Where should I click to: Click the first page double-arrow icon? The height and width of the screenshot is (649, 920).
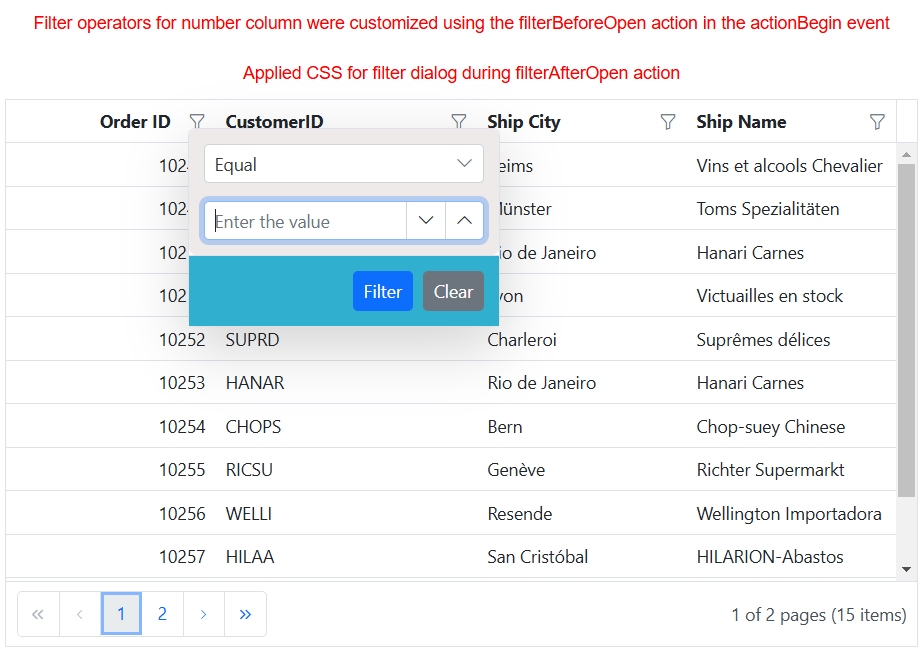click(38, 615)
